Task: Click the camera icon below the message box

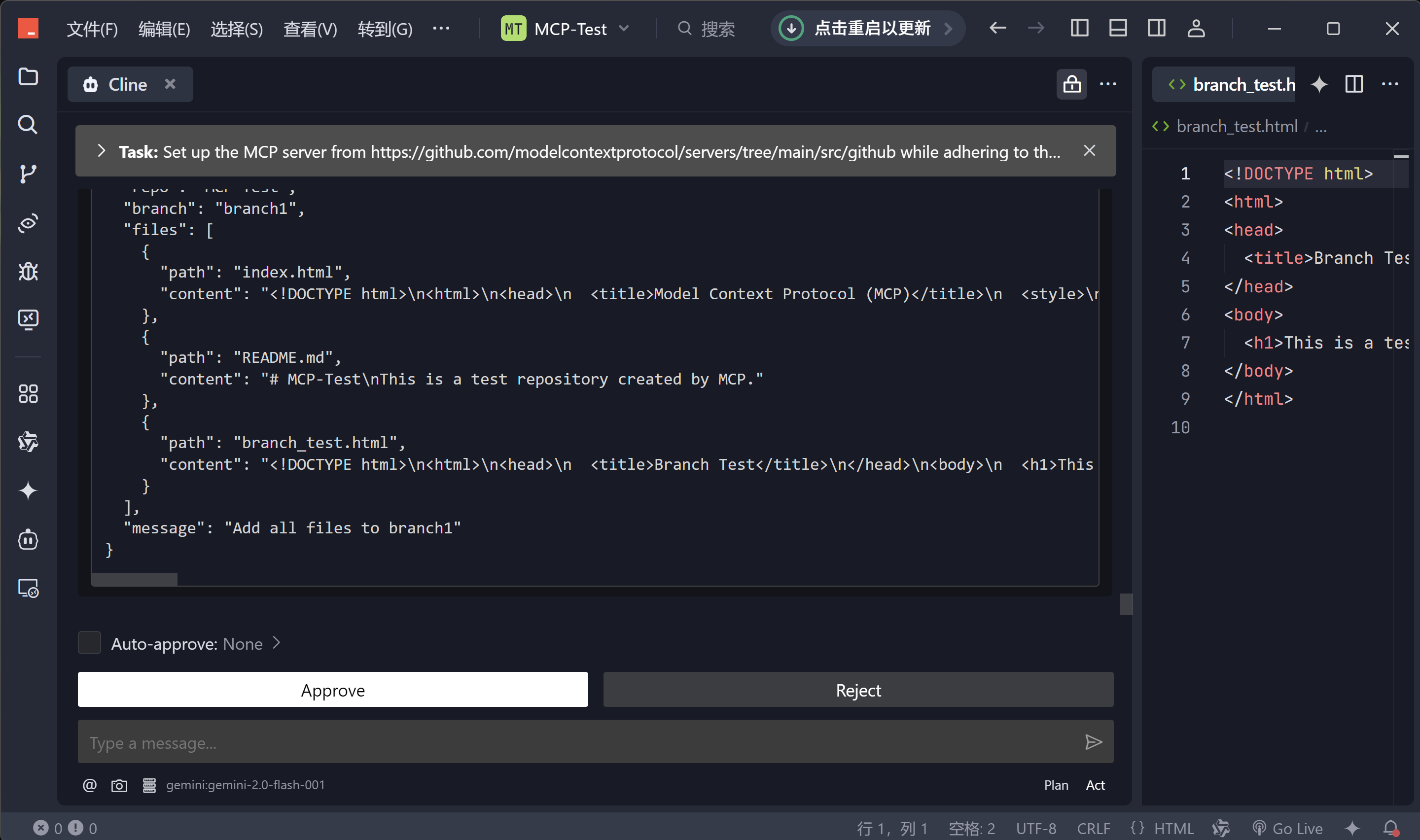Action: 119,785
